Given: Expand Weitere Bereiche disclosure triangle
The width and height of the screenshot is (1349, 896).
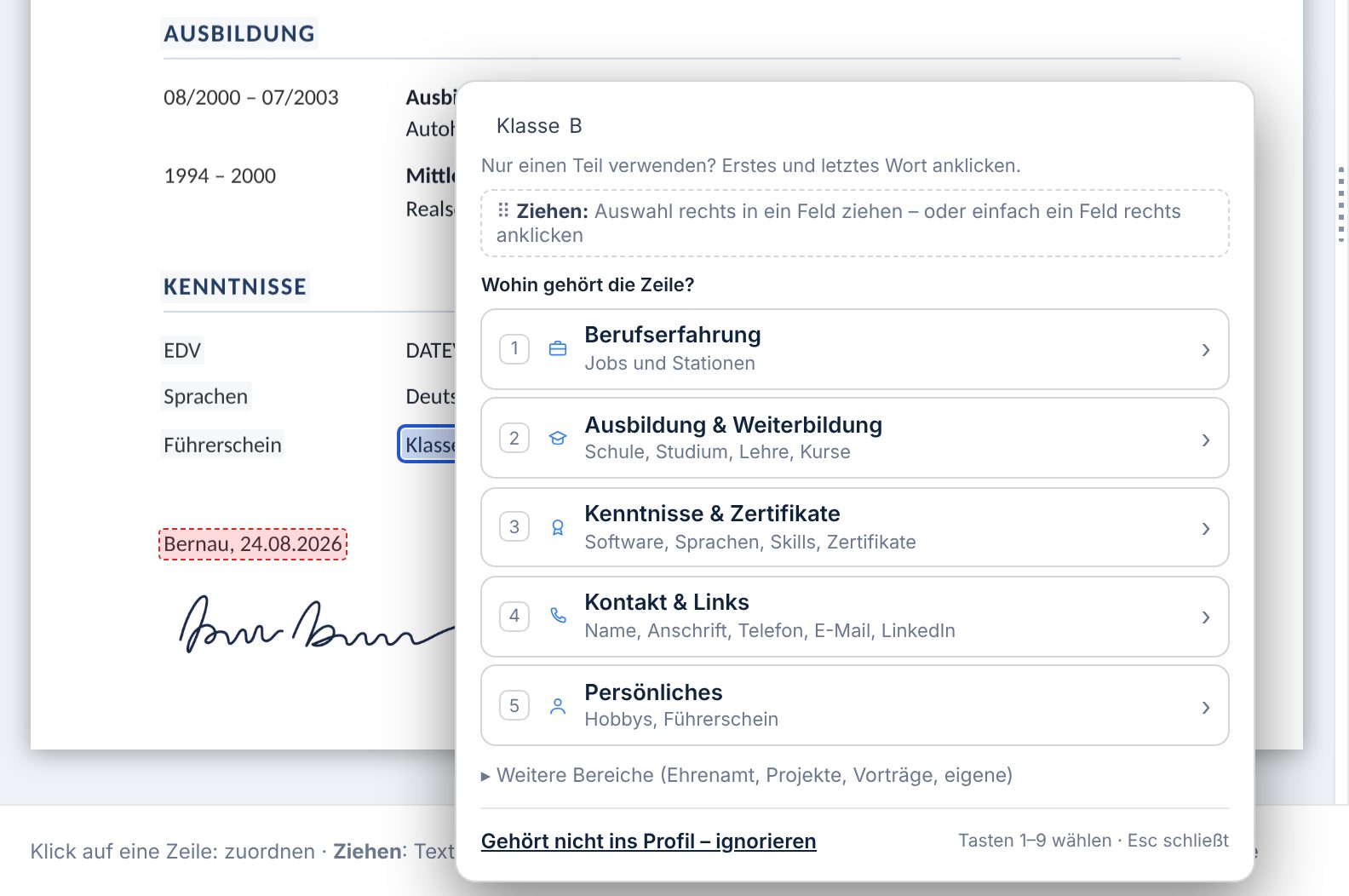Looking at the screenshot, I should tap(485, 776).
